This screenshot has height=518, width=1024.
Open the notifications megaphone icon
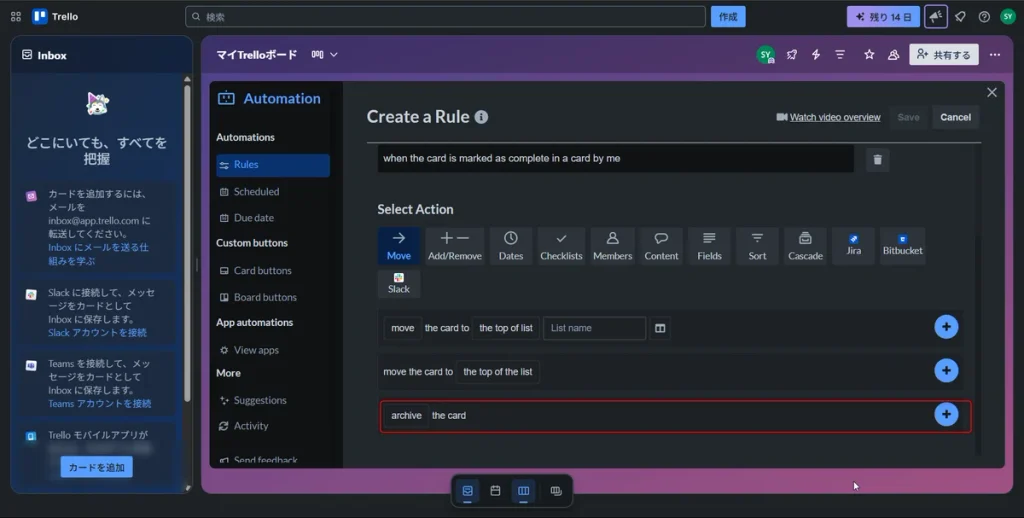point(936,17)
